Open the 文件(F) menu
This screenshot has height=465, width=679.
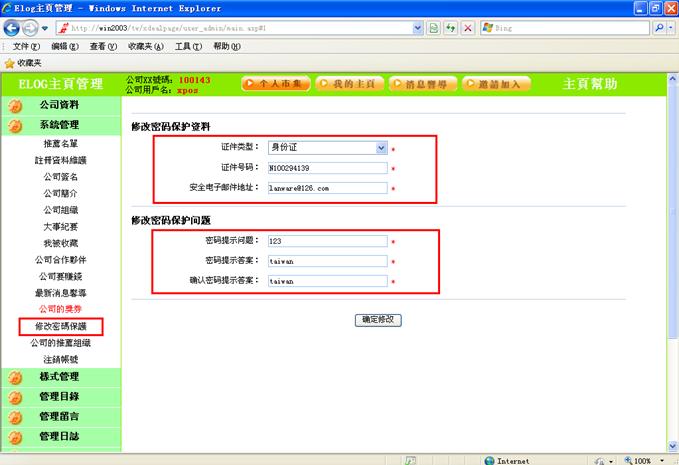pos(27,46)
